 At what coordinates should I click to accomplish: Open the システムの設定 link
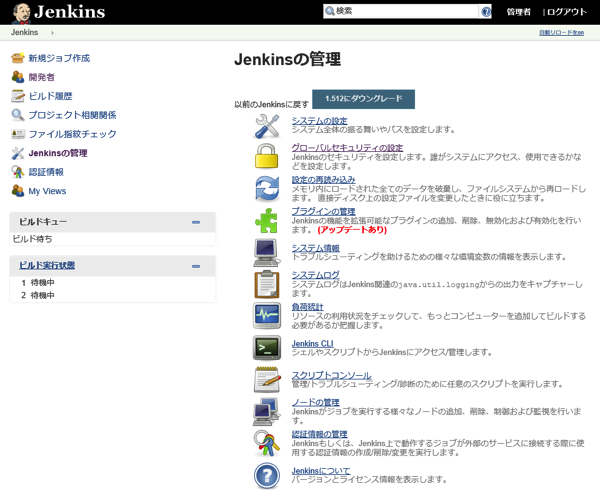point(320,121)
